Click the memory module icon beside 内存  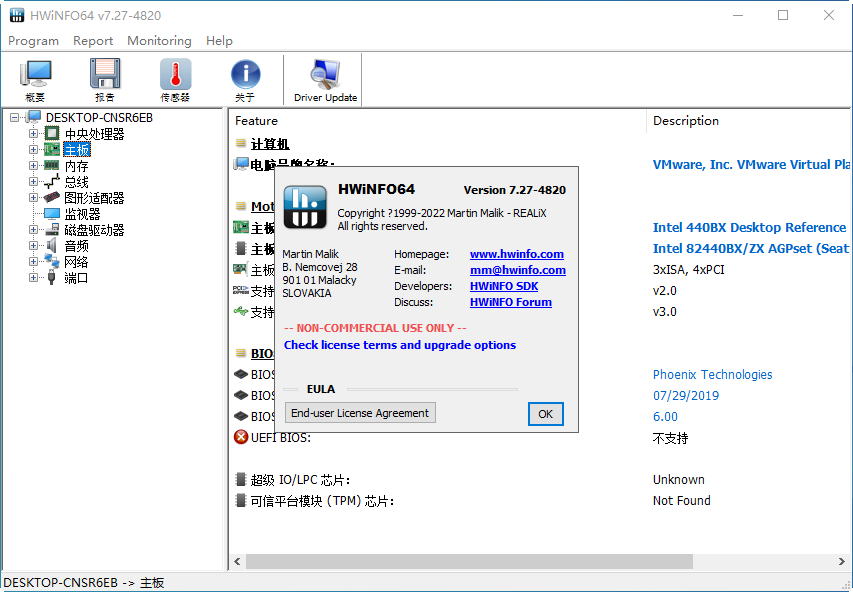[x=52, y=165]
